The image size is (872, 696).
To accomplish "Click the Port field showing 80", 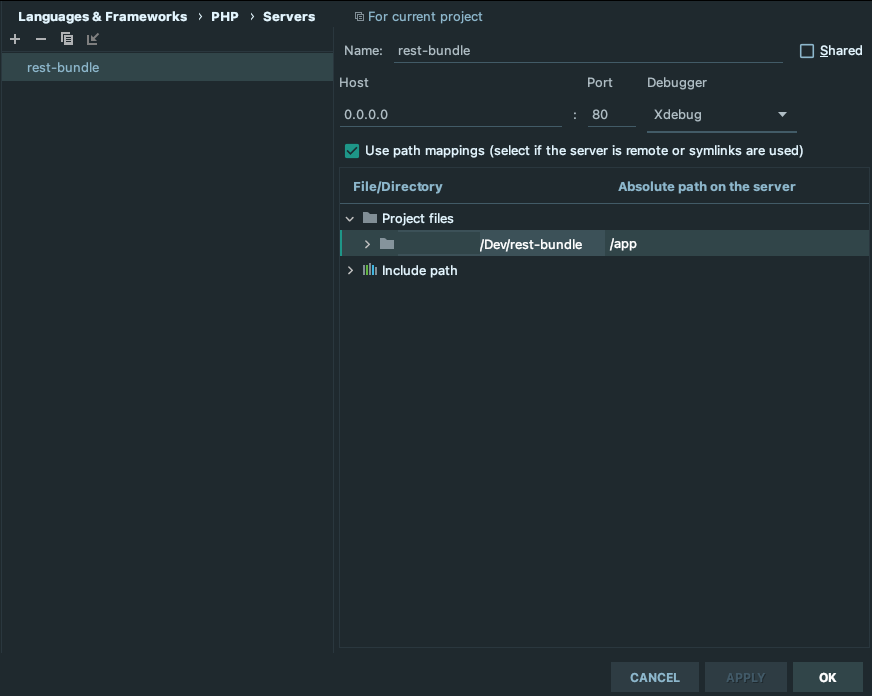I will coord(611,115).
